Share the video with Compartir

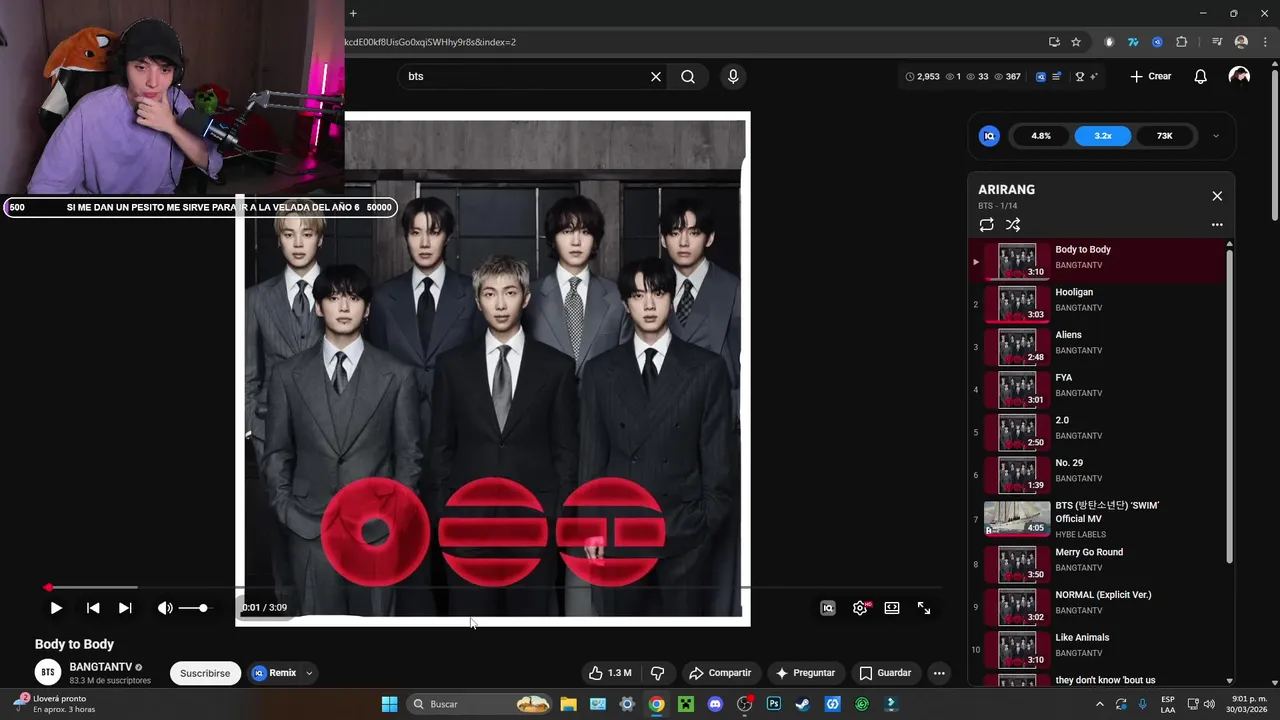click(720, 673)
